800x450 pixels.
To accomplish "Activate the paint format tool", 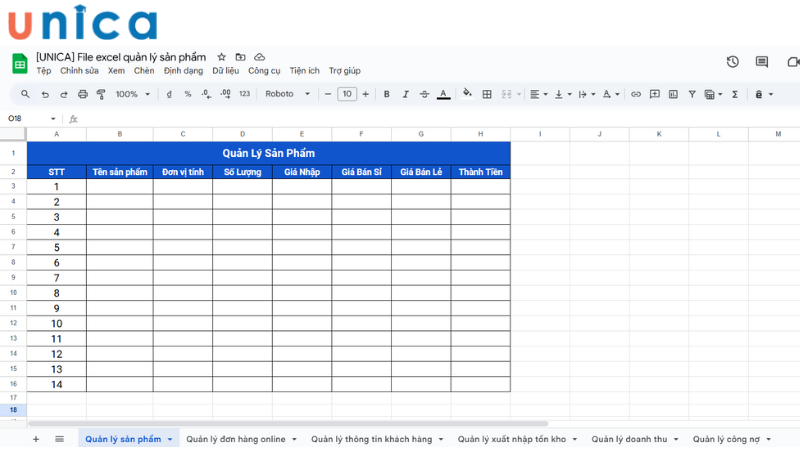I will pyautogui.click(x=101, y=94).
